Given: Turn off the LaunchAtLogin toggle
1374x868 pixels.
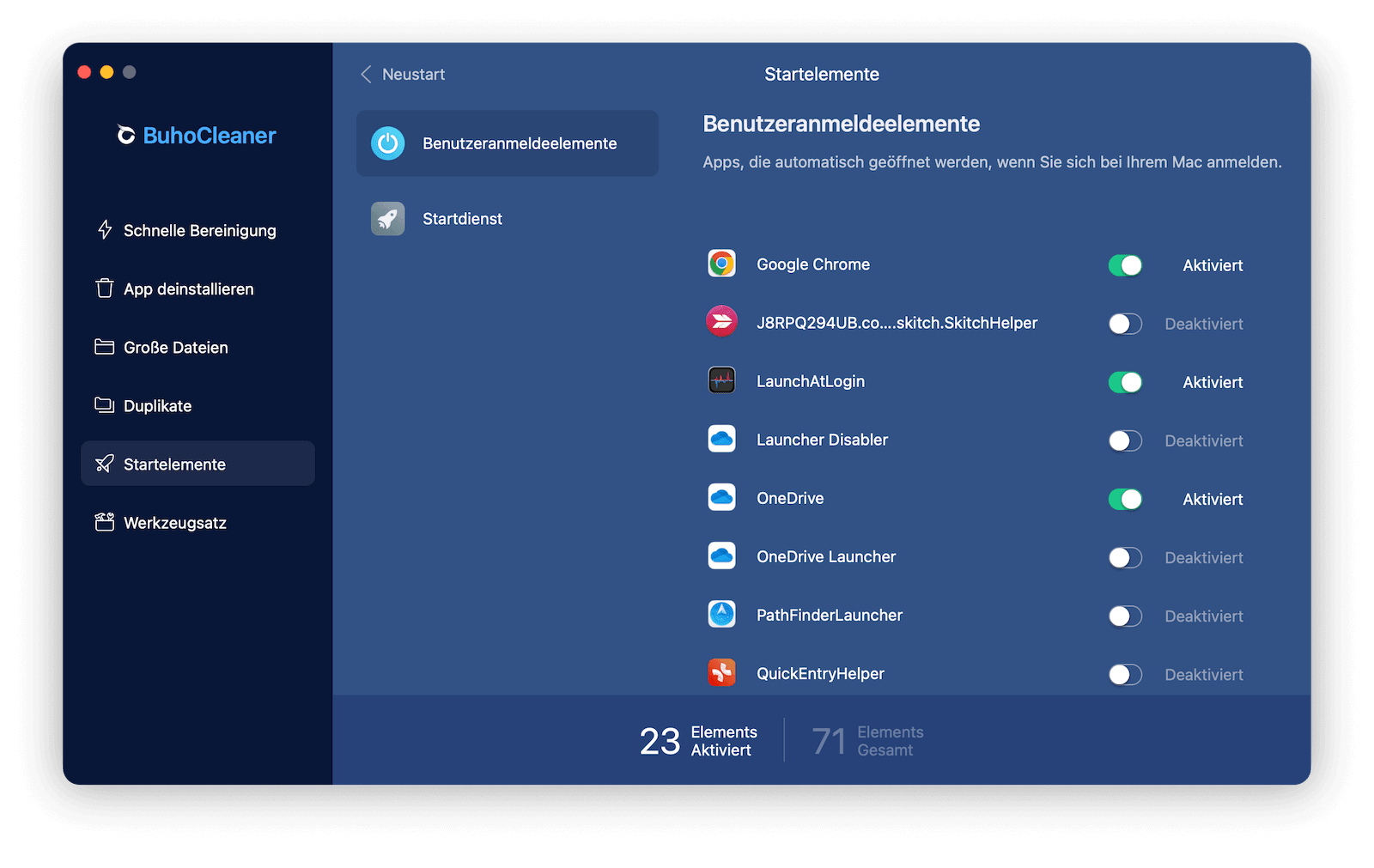Looking at the screenshot, I should click(x=1125, y=382).
